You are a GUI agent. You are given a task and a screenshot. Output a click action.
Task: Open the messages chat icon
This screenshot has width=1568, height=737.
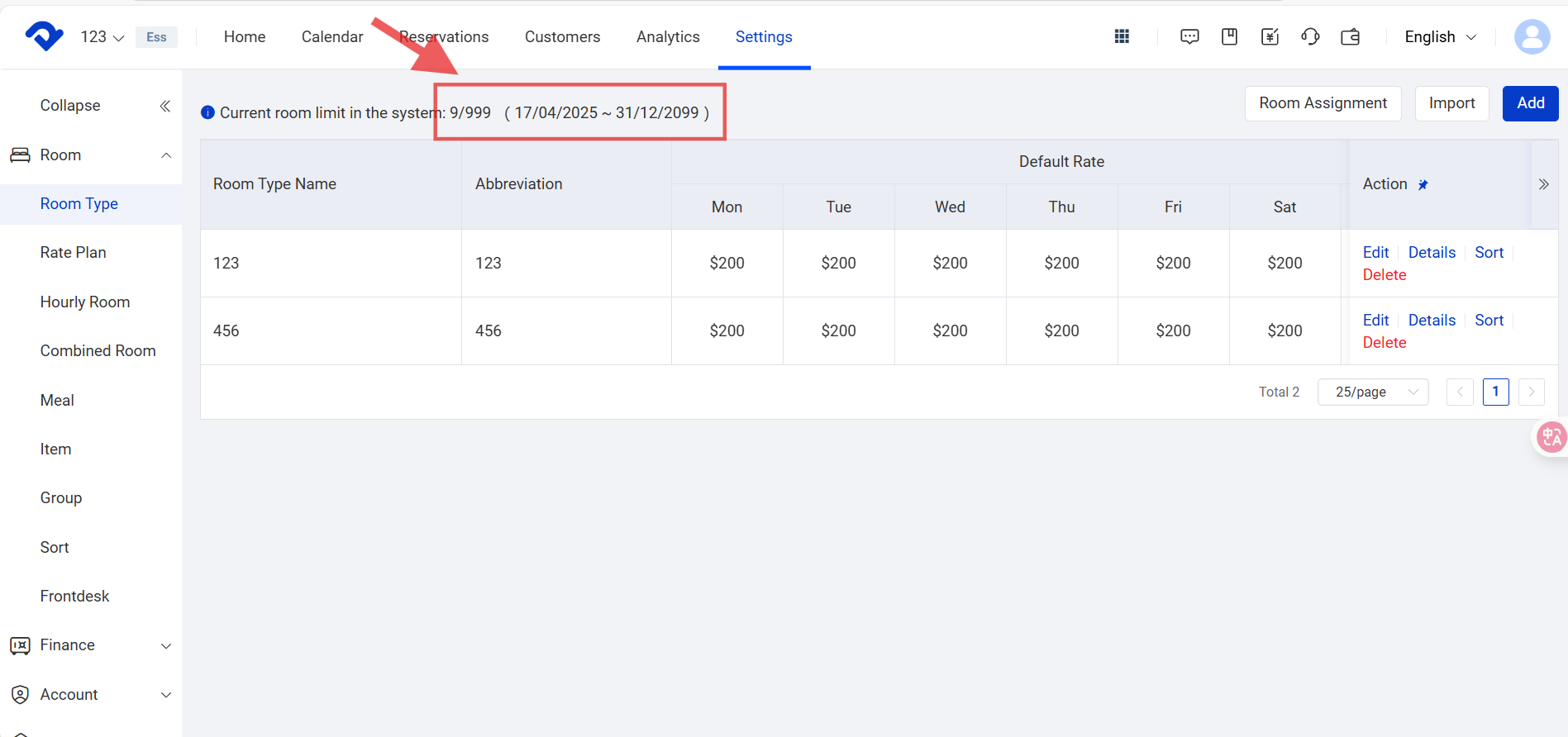click(x=1189, y=36)
